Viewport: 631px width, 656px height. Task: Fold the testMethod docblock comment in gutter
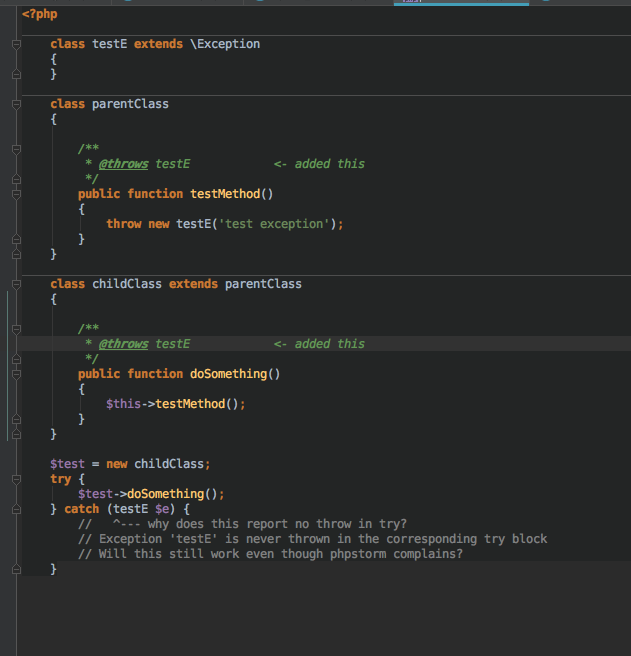pos(16,149)
